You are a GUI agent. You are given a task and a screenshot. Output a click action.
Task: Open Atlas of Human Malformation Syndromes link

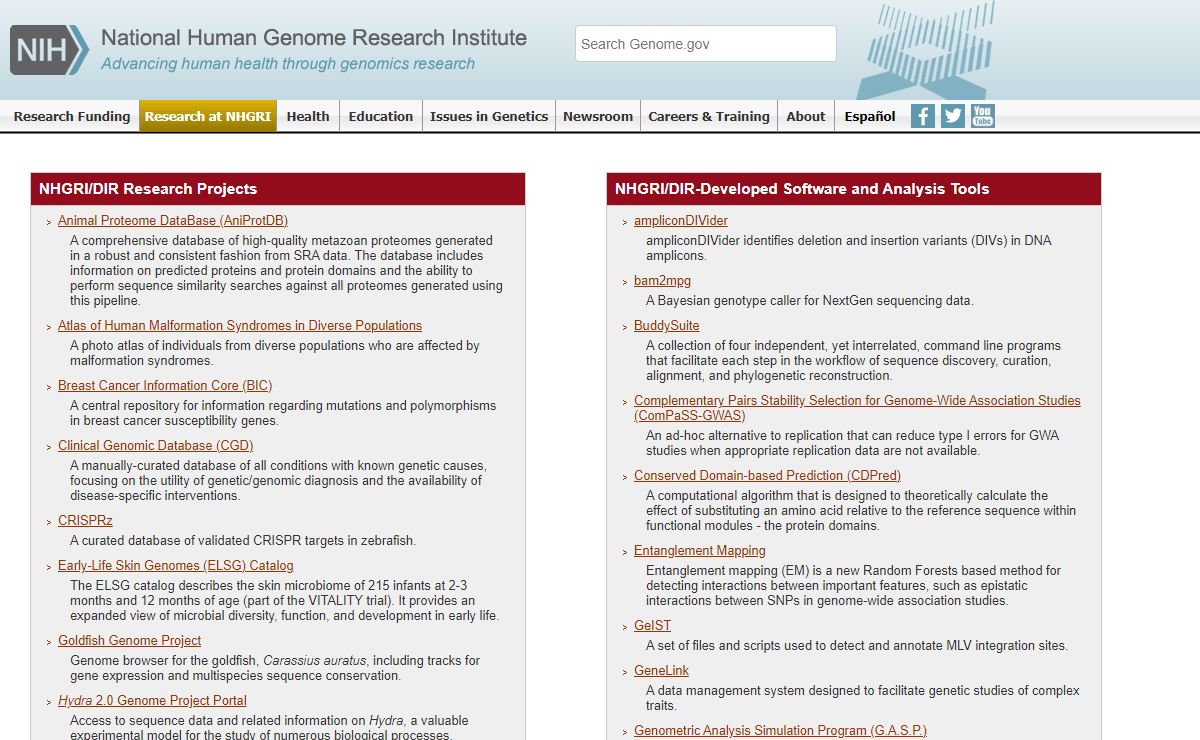(x=240, y=326)
